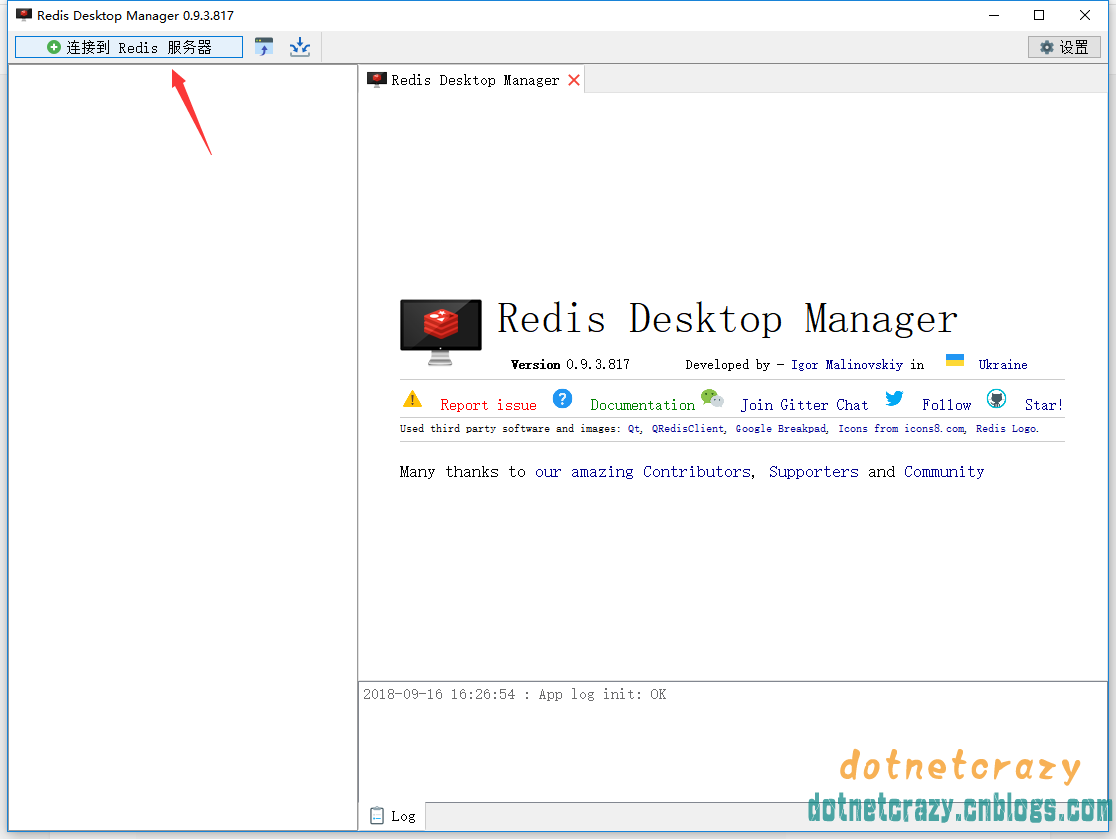
Task: Click the yellow warning triangle icon
Action: tap(412, 399)
